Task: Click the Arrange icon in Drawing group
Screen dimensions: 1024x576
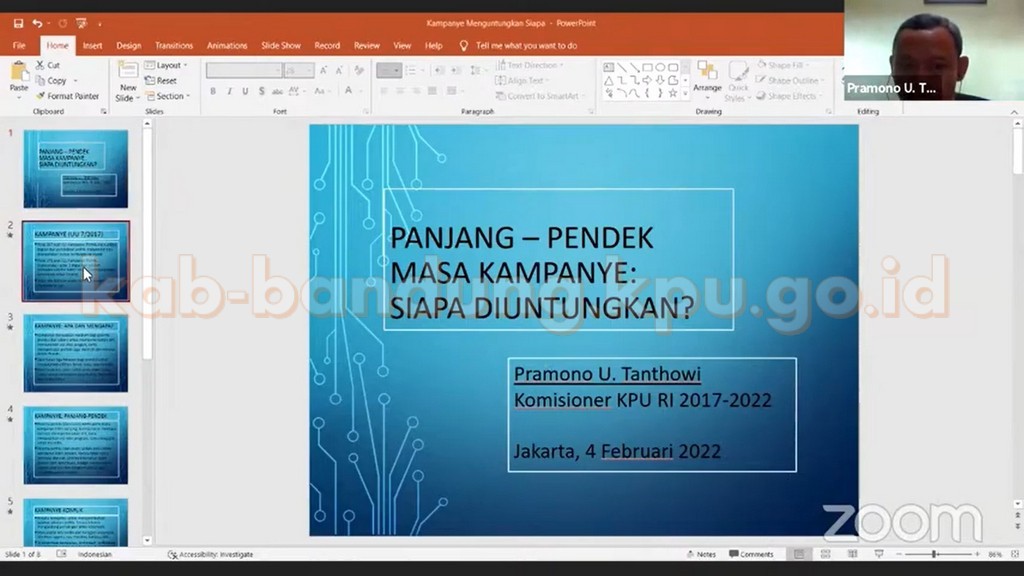Action: point(707,77)
